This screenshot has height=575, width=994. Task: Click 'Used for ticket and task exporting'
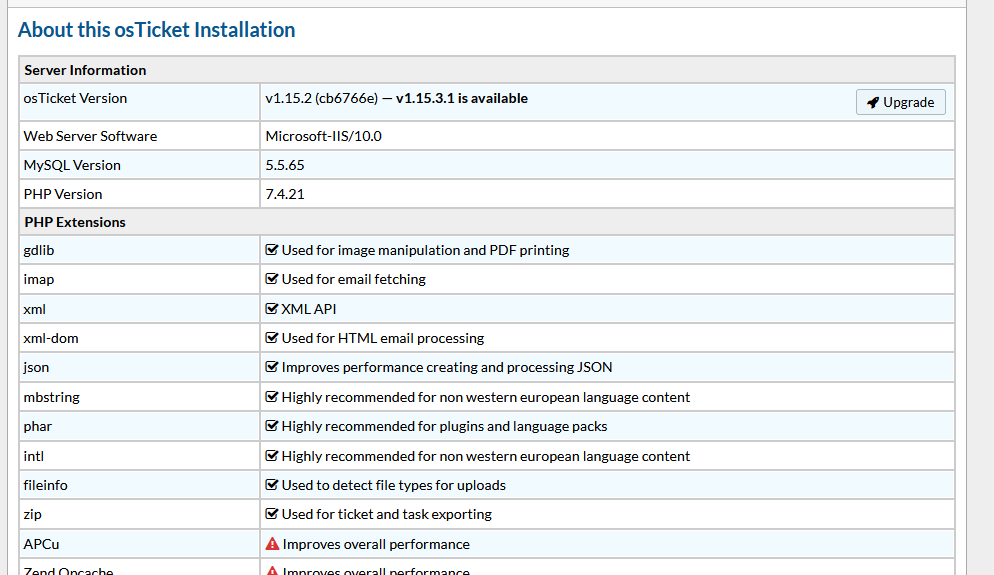pos(387,515)
